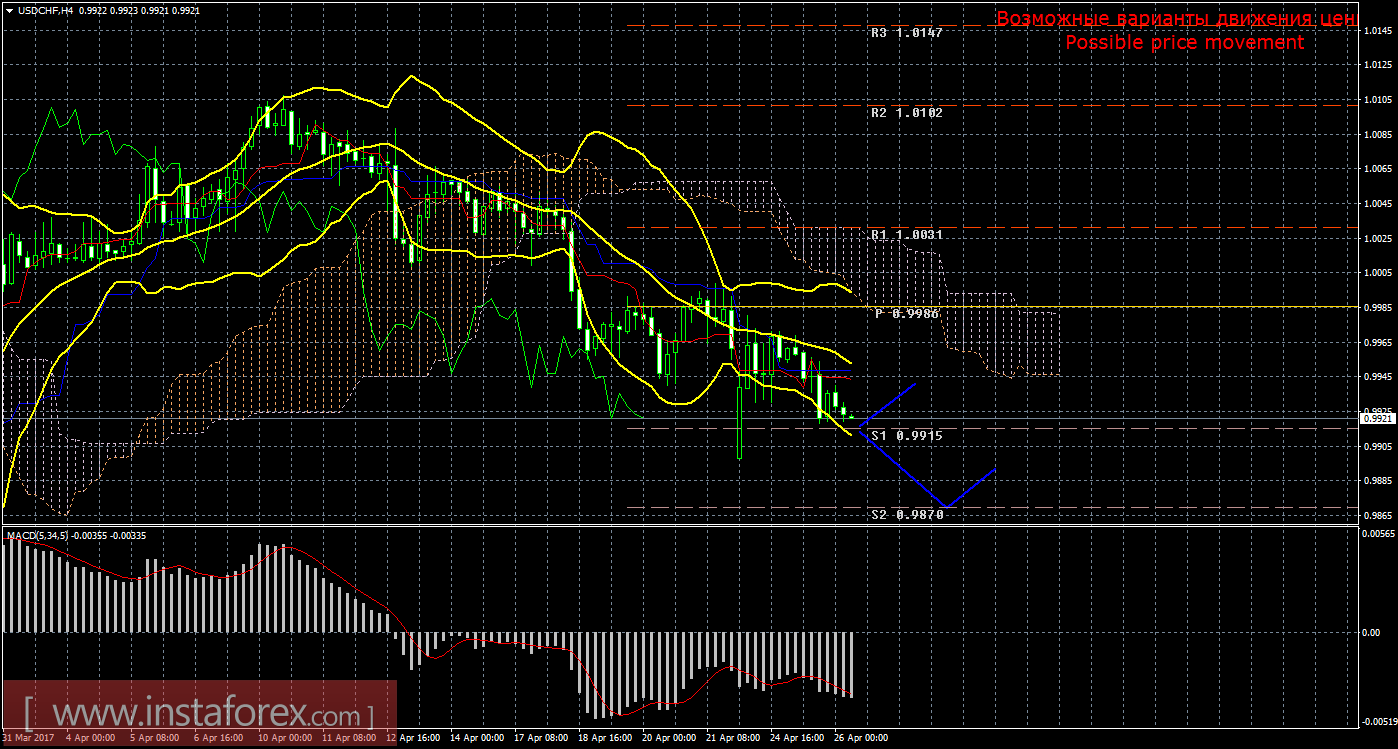Click the 31 Mar 2017 date label
Viewport: 1398px width, 749px height.
coord(28,739)
